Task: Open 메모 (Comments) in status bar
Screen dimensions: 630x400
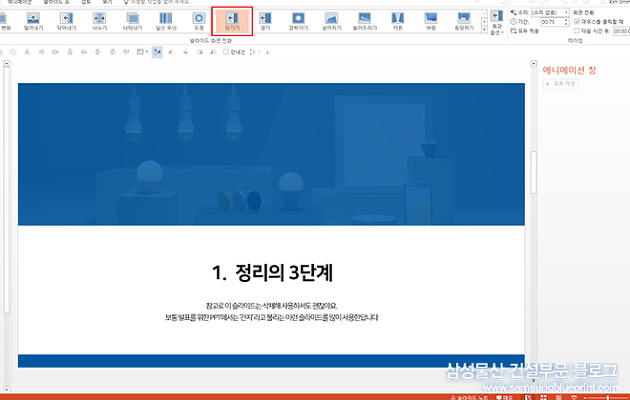Action: [x=505, y=398]
